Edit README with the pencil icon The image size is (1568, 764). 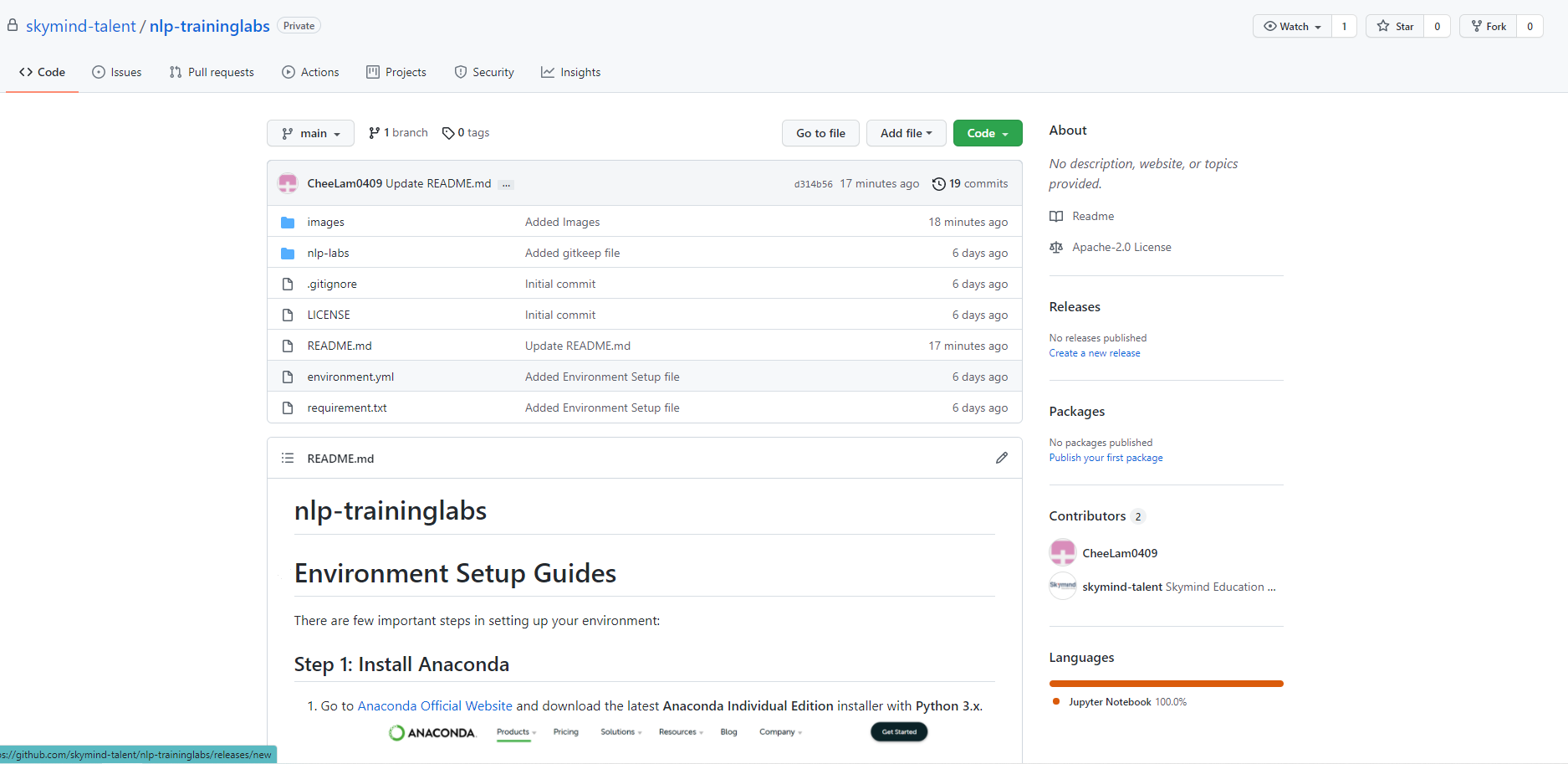click(1002, 458)
